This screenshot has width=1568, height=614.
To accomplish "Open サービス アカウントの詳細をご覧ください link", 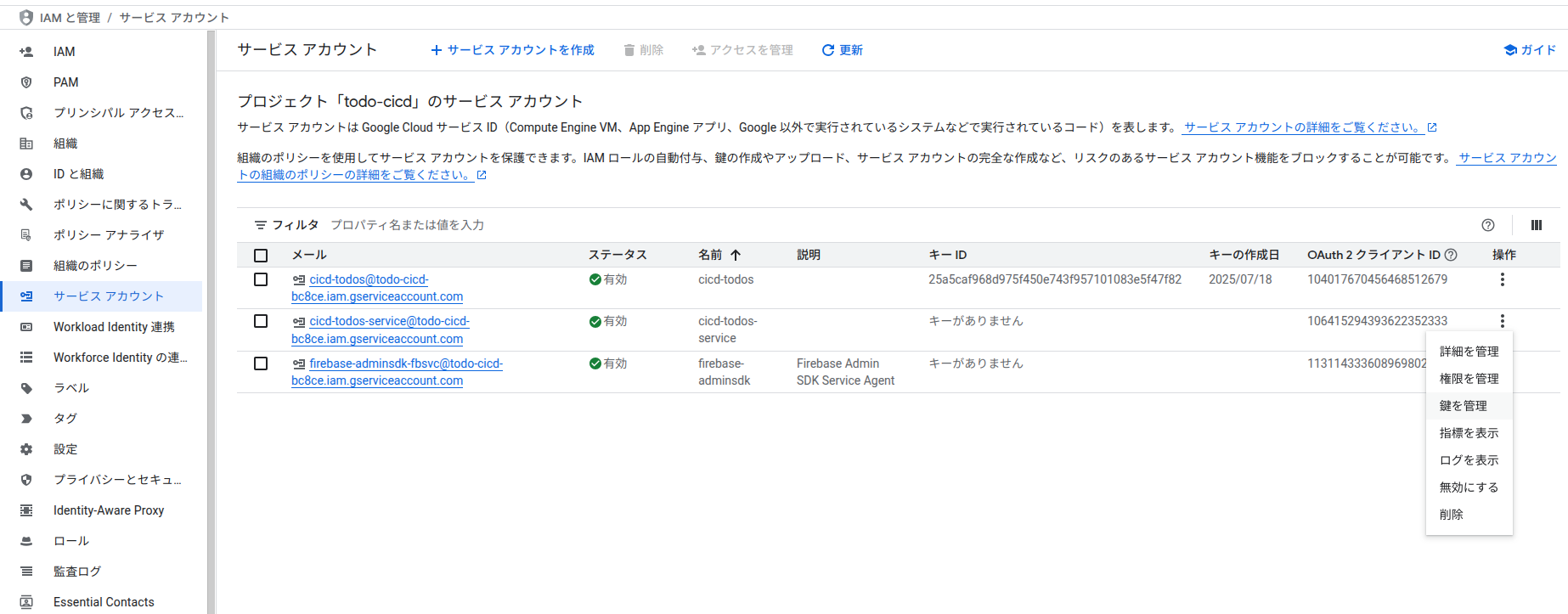I will 1310,127.
